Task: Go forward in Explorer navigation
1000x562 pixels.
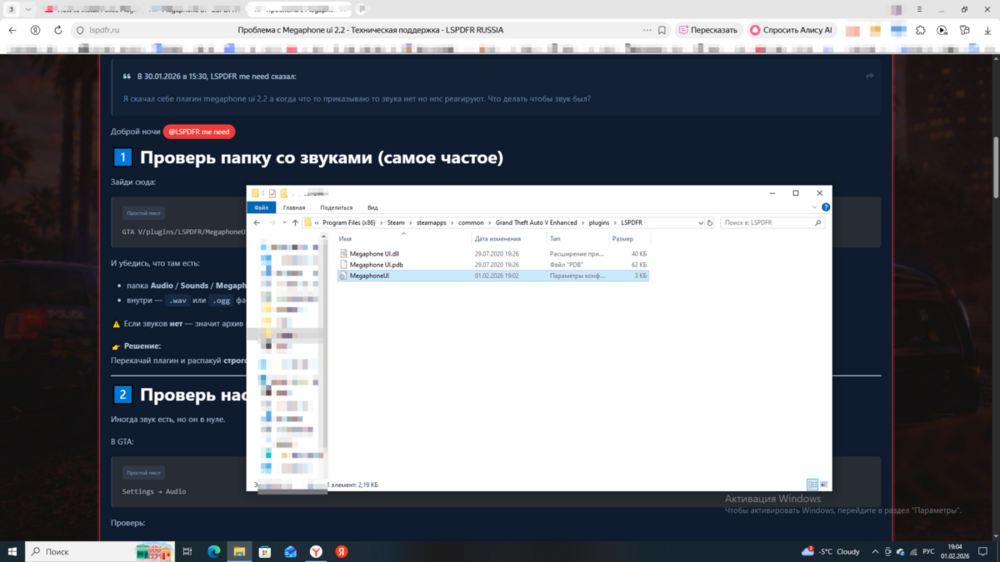Action: [272, 223]
